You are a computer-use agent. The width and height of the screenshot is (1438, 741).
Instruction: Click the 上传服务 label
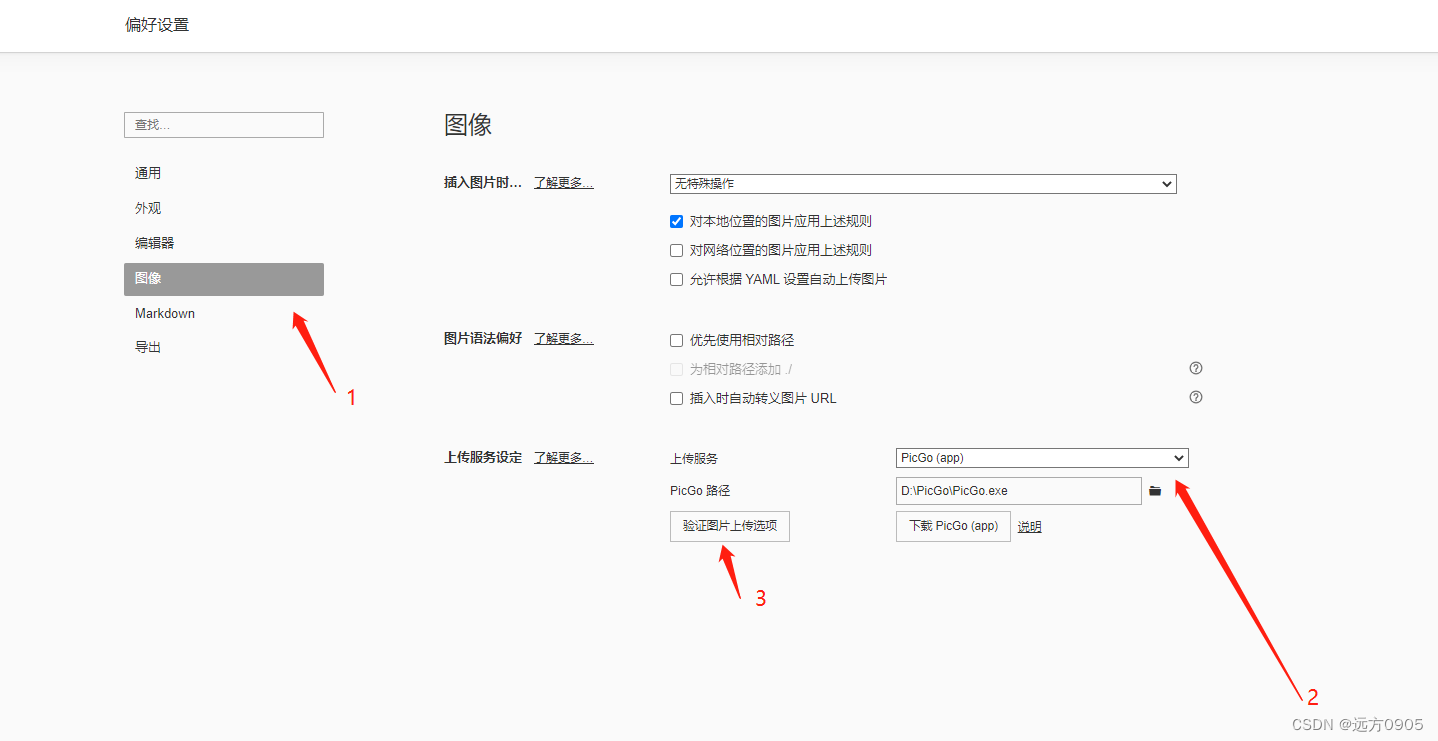click(694, 458)
